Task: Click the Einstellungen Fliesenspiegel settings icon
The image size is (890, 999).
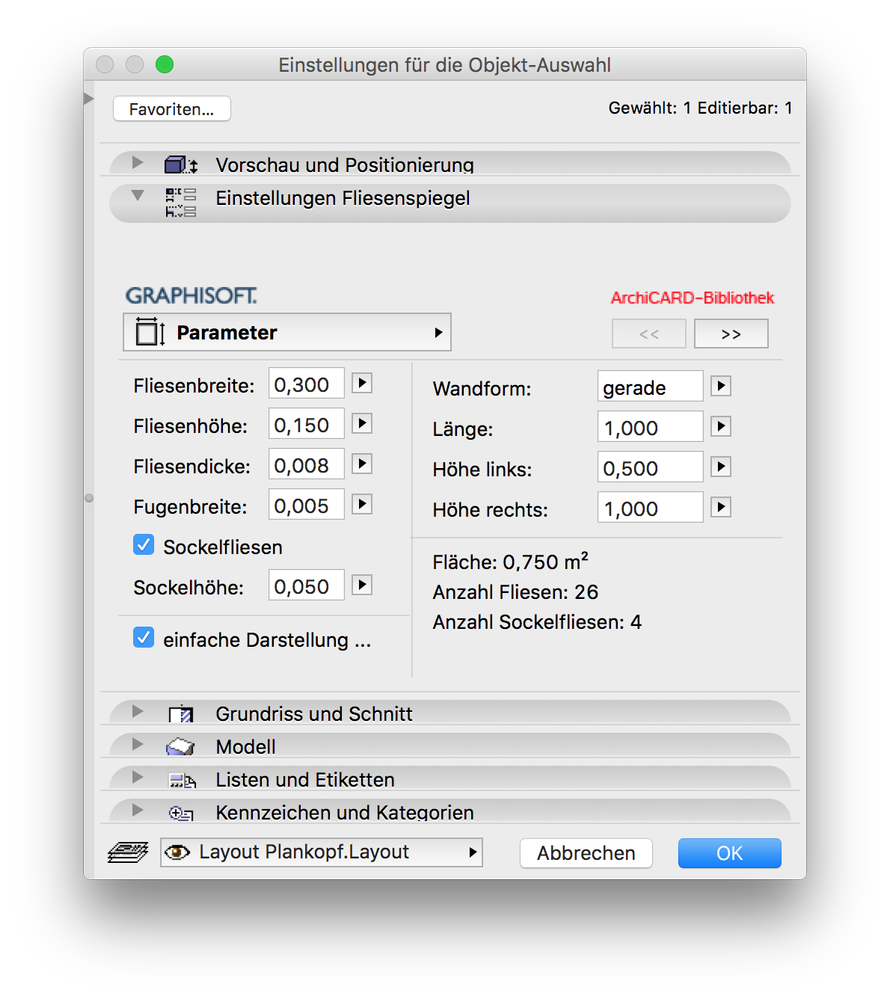Action: pos(181,203)
